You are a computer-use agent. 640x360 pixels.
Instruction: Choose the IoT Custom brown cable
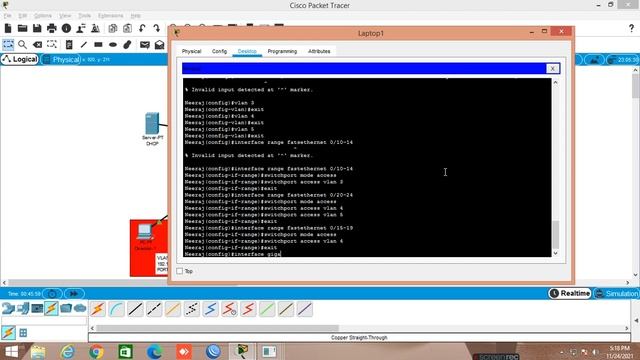click(286, 309)
